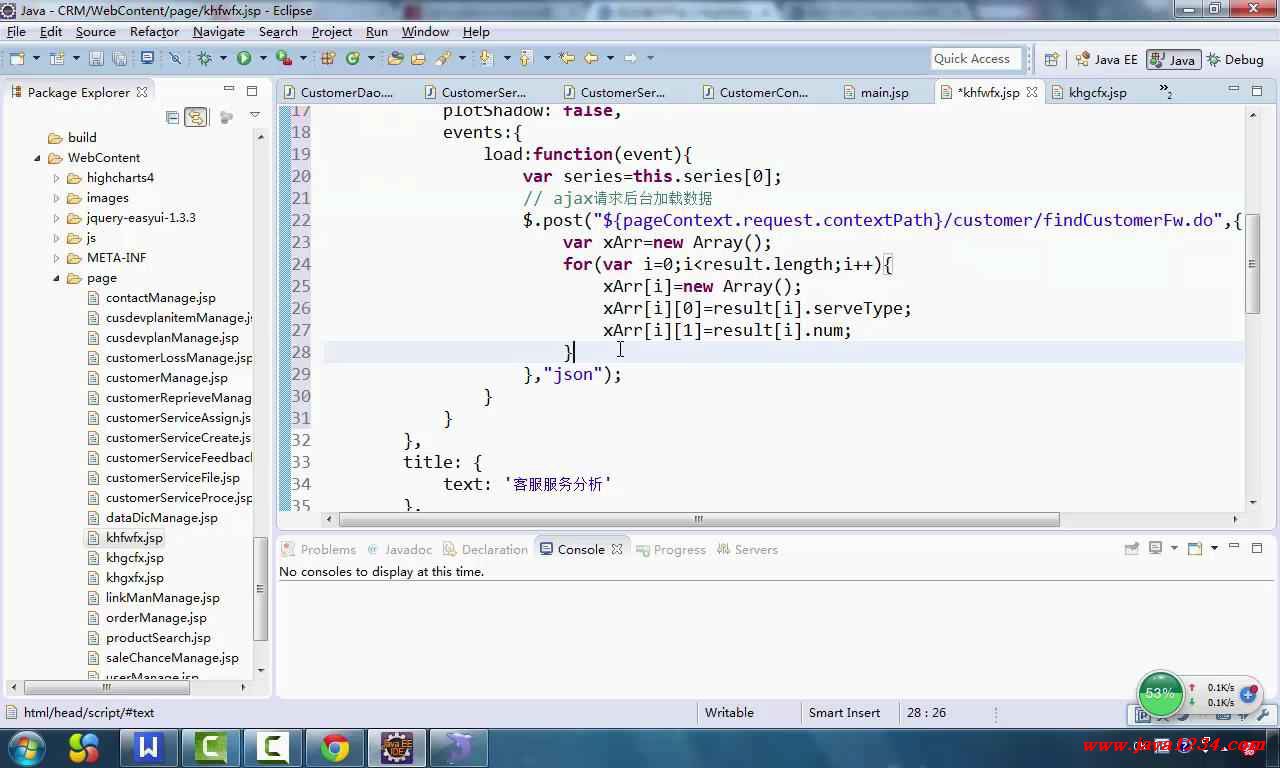Open the Javadoc view tab
1280x768 pixels.
point(400,549)
